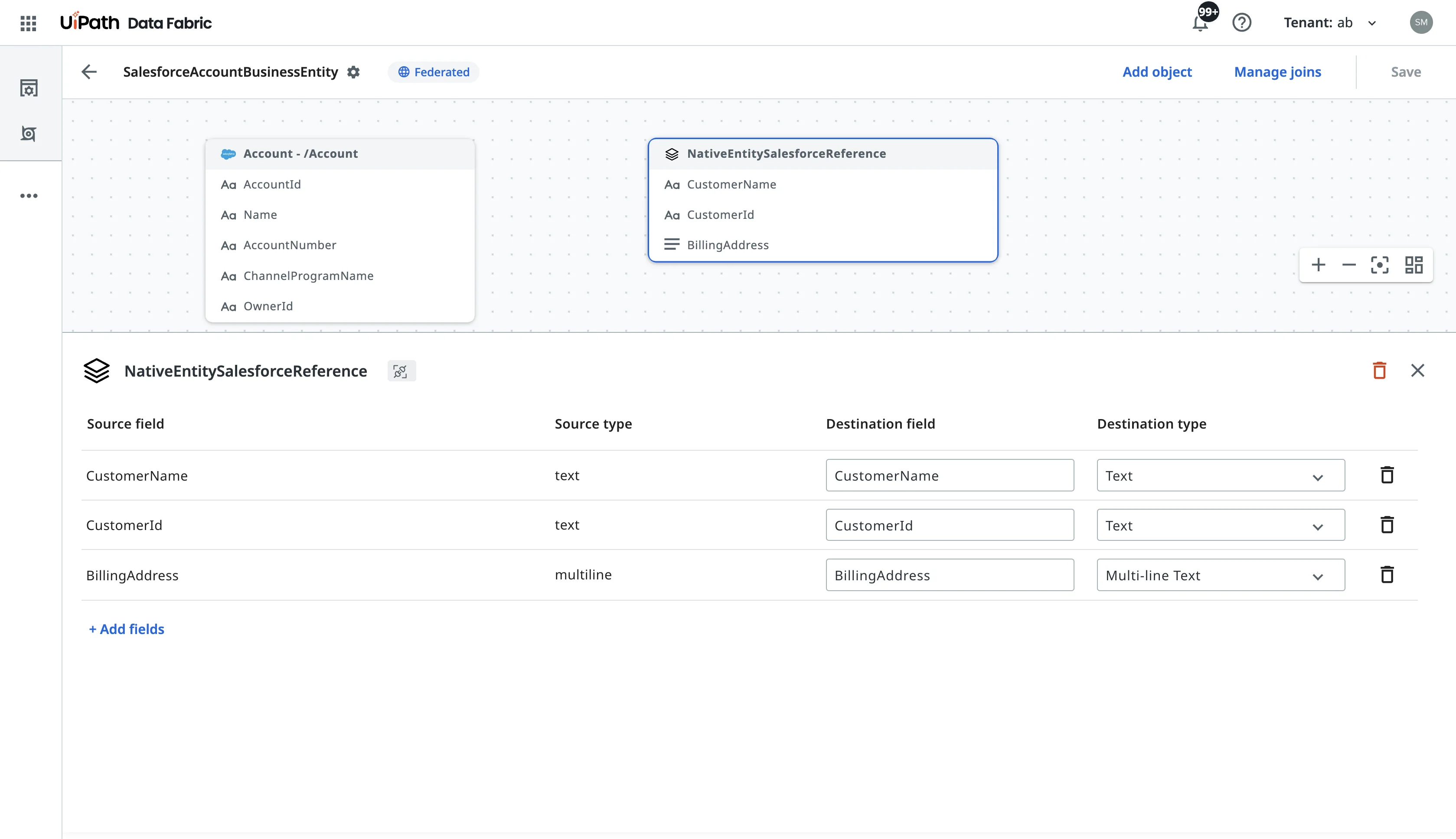Auto-arrange layout grid icon
Viewport: 1456px width, 839px height.
click(1414, 265)
